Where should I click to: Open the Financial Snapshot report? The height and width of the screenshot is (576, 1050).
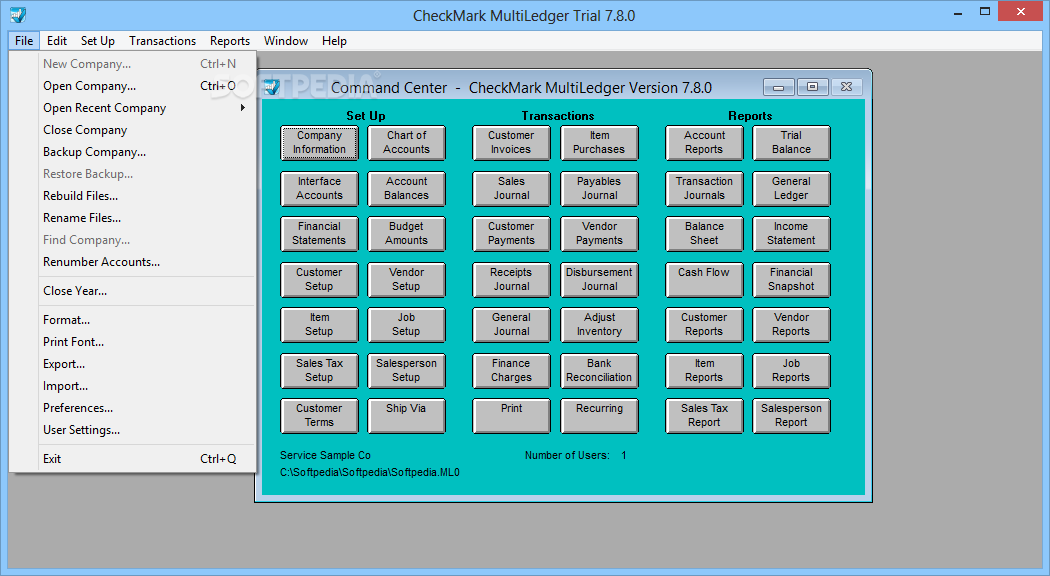tap(792, 279)
